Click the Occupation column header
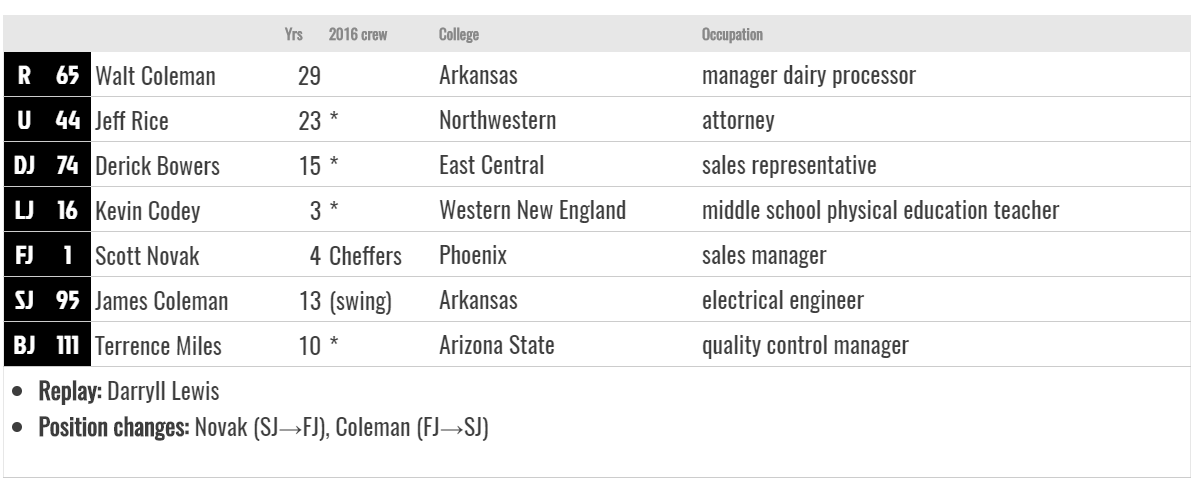 732,34
